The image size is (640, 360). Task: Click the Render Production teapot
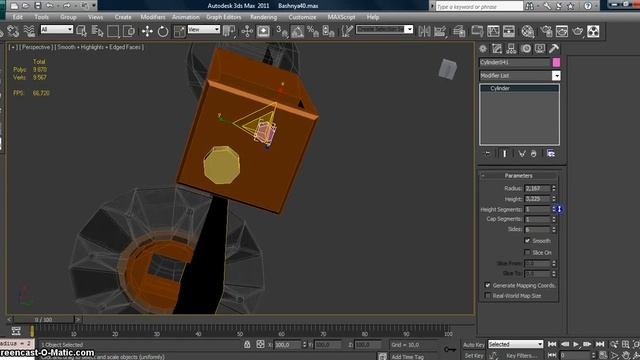[578, 31]
